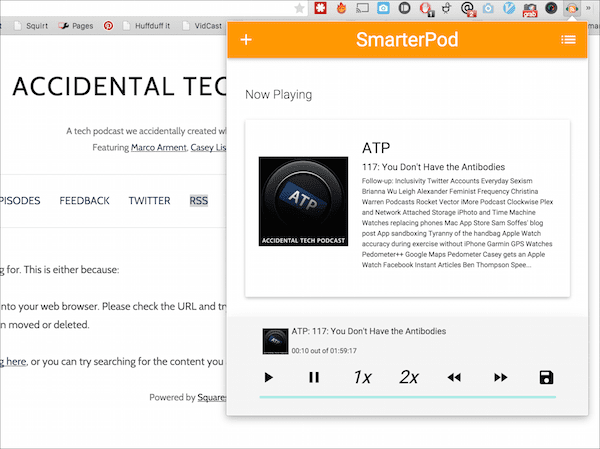Open the LastPass extension icon
This screenshot has height=449, width=600.
click(320, 8)
